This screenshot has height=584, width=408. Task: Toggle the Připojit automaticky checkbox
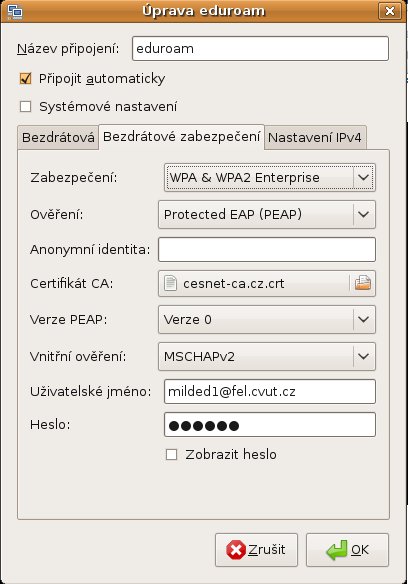25,79
